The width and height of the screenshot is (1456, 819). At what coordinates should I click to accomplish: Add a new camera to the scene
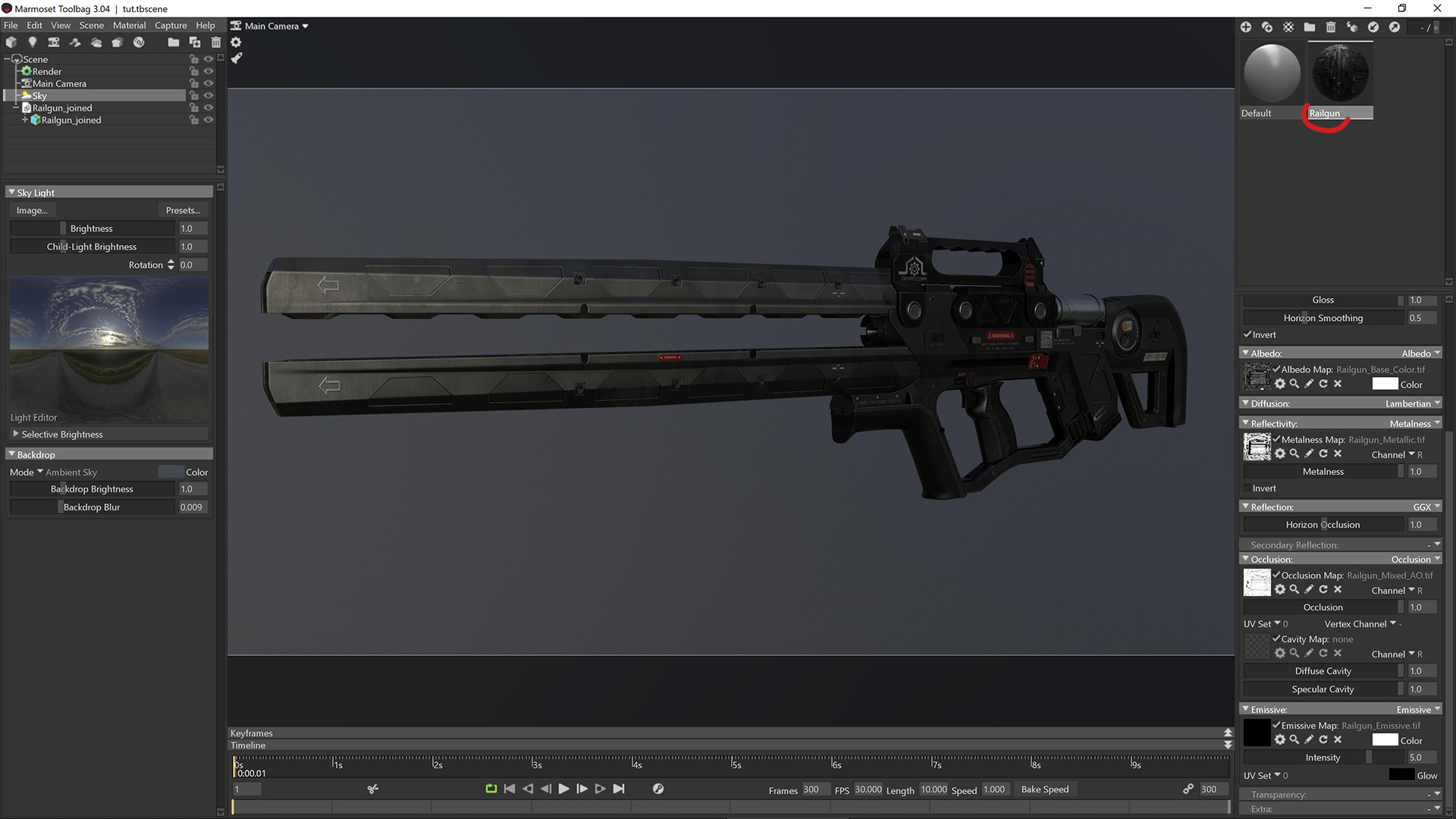(x=53, y=42)
